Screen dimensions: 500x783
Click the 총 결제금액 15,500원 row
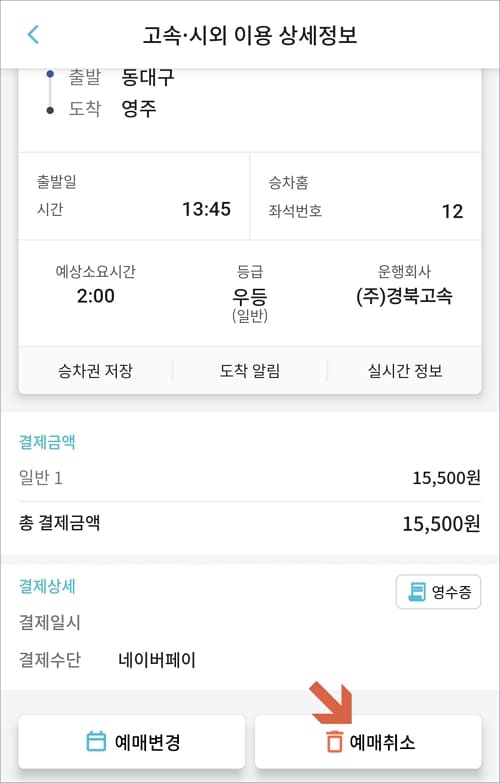coord(250,524)
